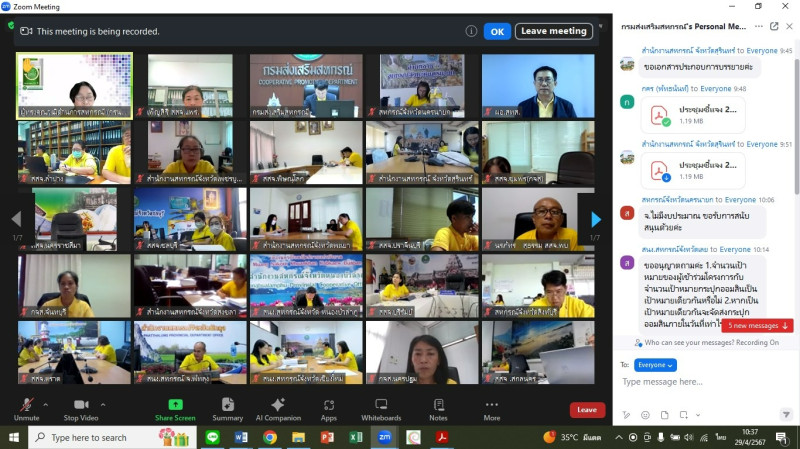
Task: Click the red Leave button
Action: pos(587,409)
